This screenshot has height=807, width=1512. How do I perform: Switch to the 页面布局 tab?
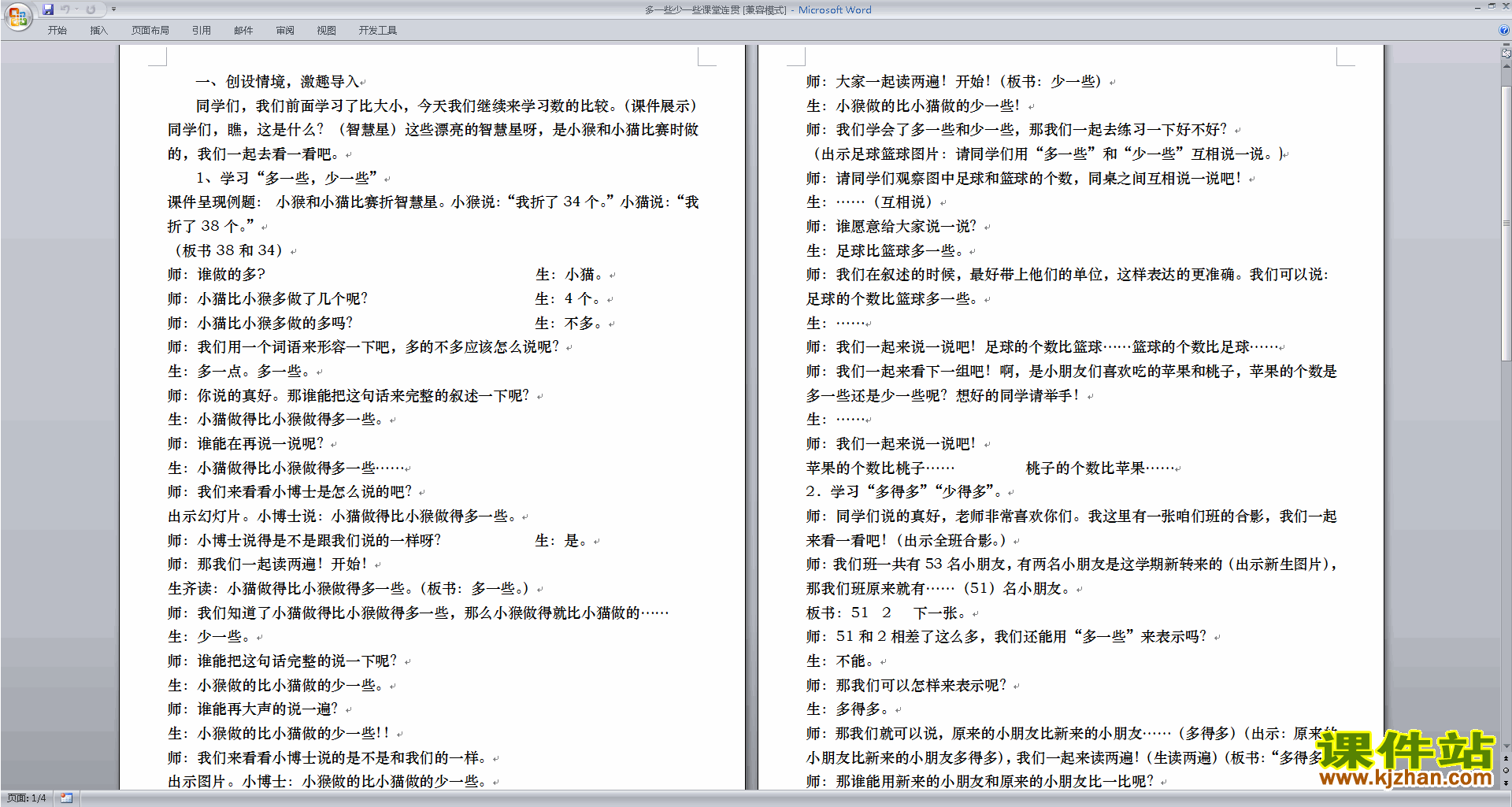point(150,30)
